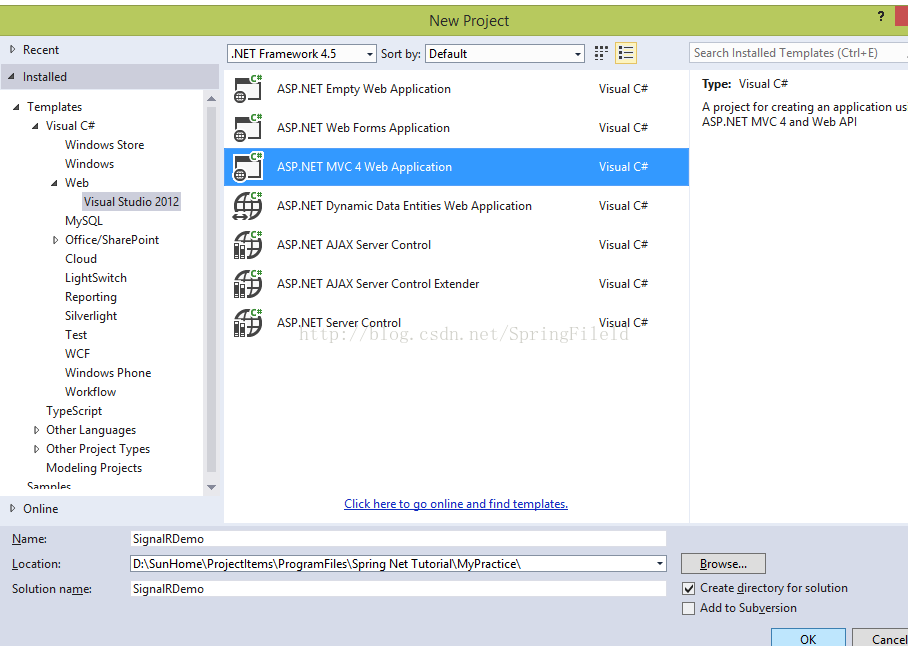Select the Silverlight template category
The image size is (908, 646).
[x=91, y=316]
